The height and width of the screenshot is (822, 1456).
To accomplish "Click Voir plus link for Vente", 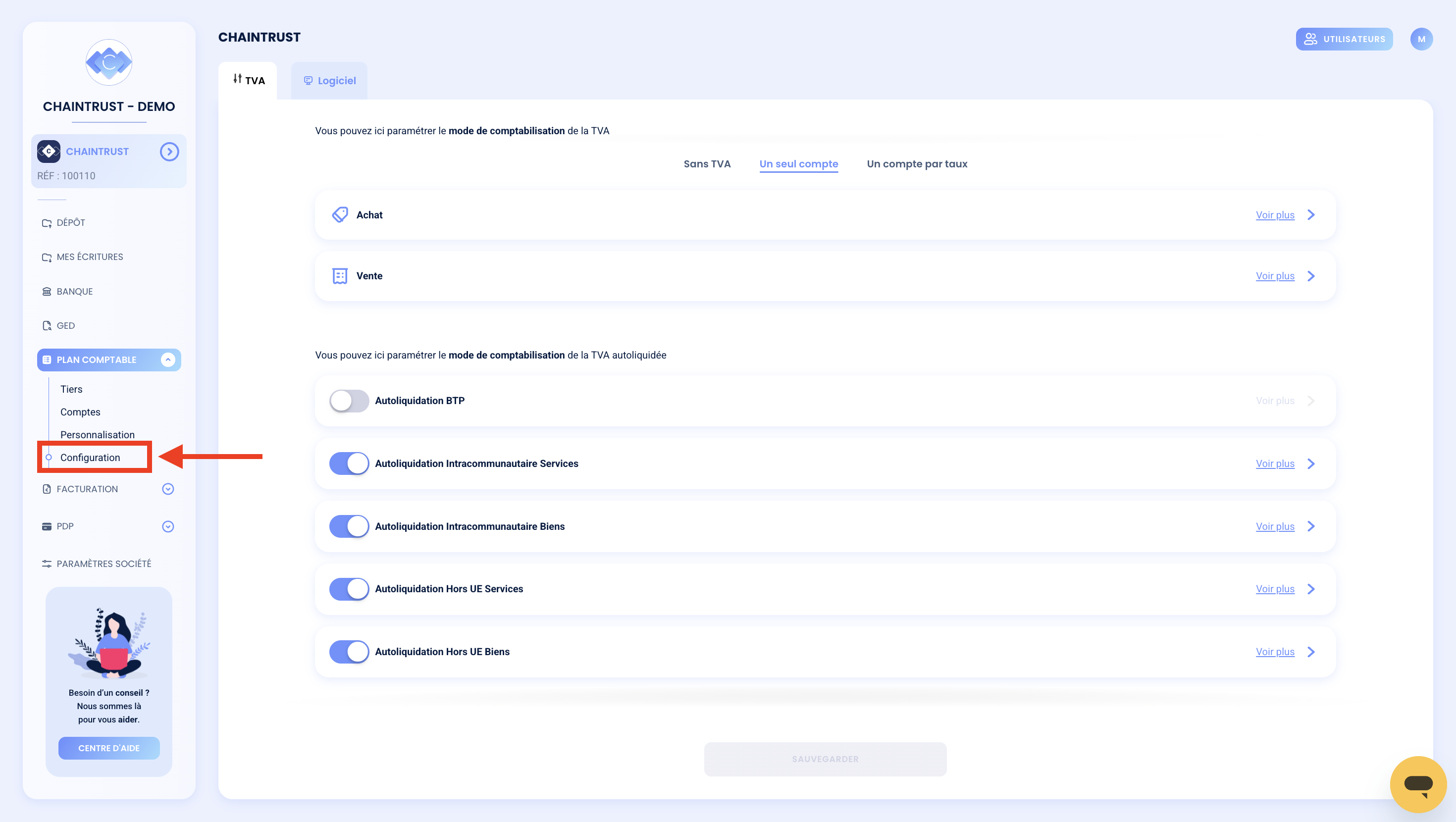I will (x=1275, y=276).
